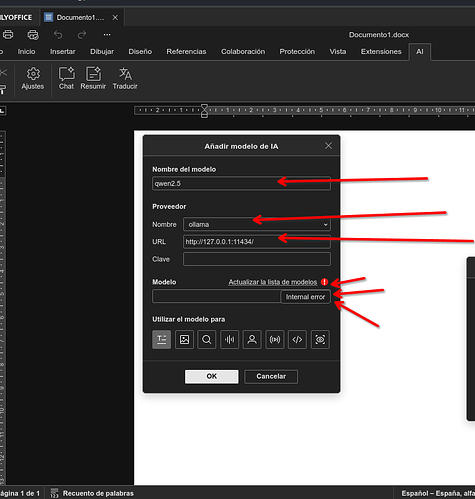Expand the provider Nombre dropdown
The image size is (475, 499).
257,224
